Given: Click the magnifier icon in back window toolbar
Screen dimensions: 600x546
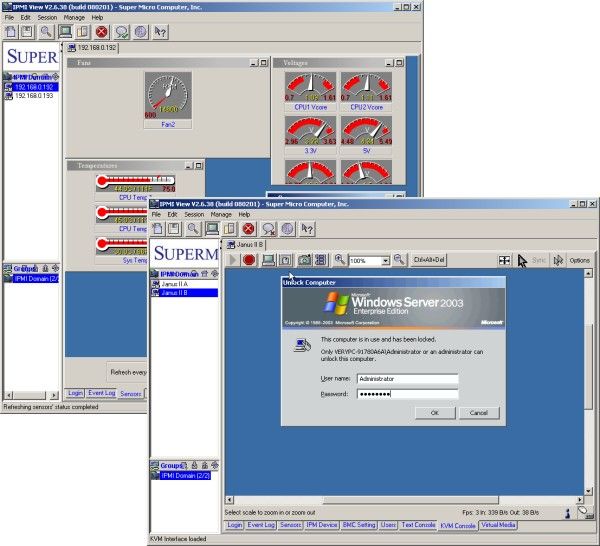Looking at the screenshot, I should 46,32.
